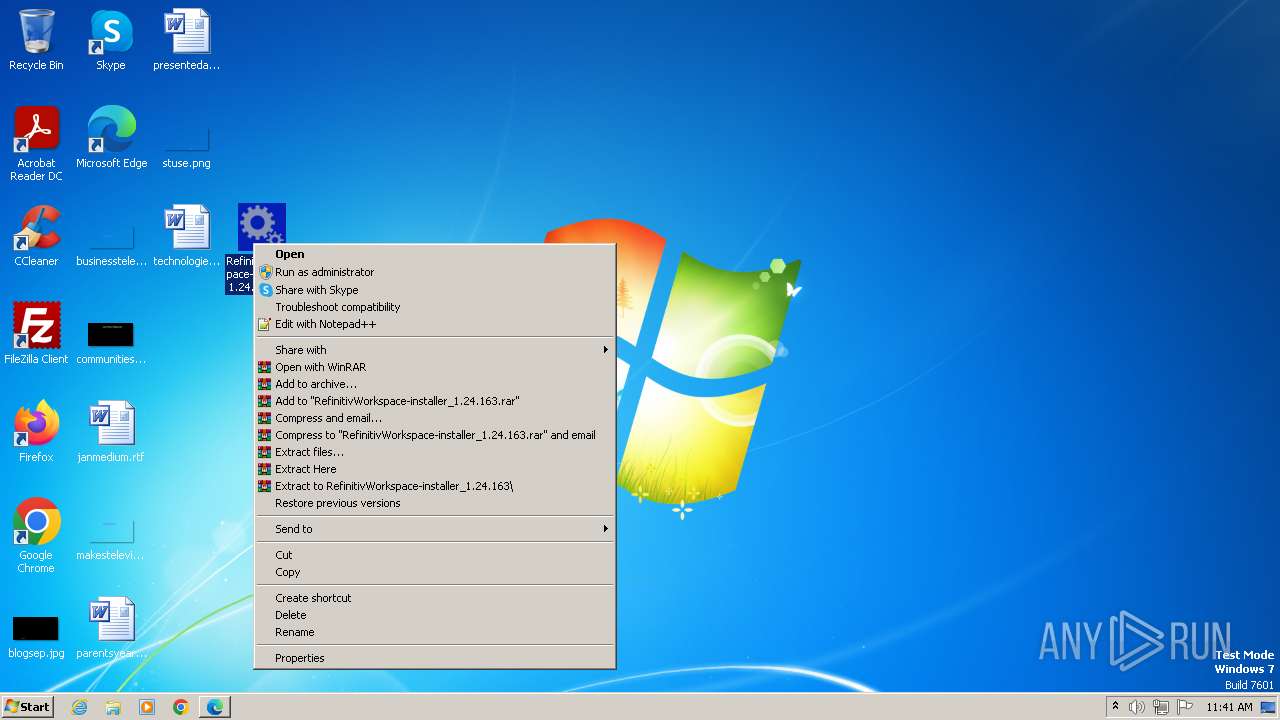This screenshot has width=1280, height=720.
Task: Choose Restore previous versions
Action: click(435, 503)
